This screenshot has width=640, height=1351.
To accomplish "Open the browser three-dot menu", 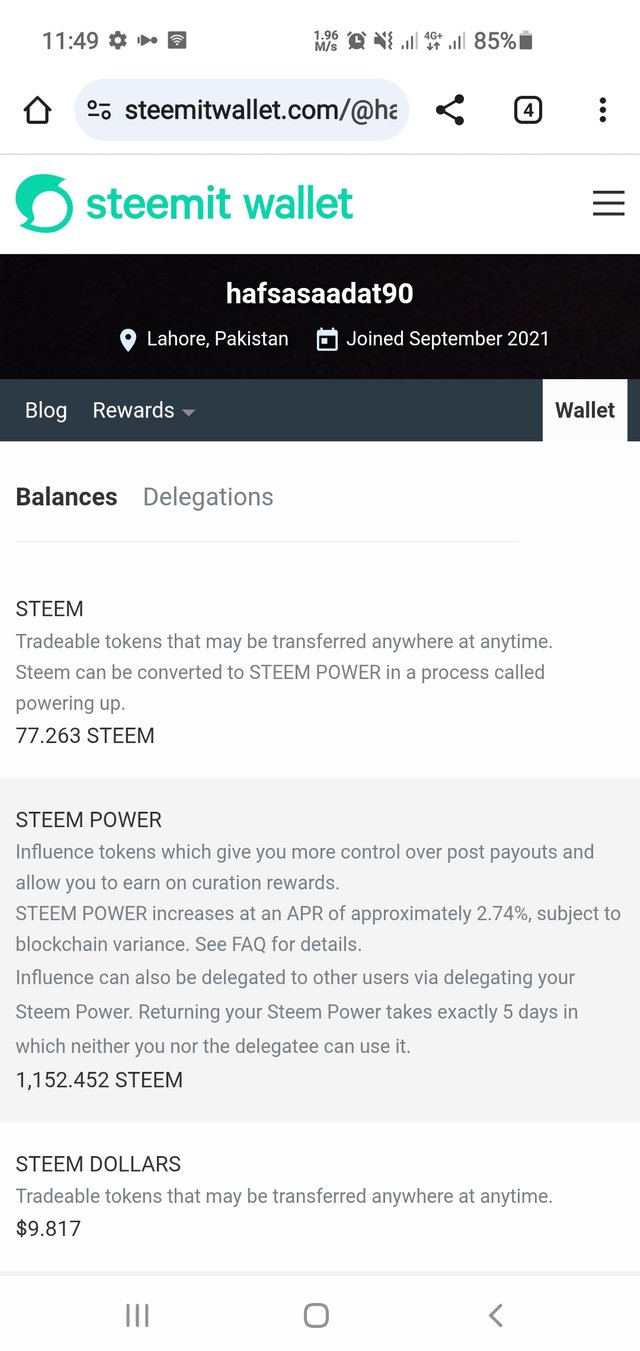I will pyautogui.click(x=602, y=110).
